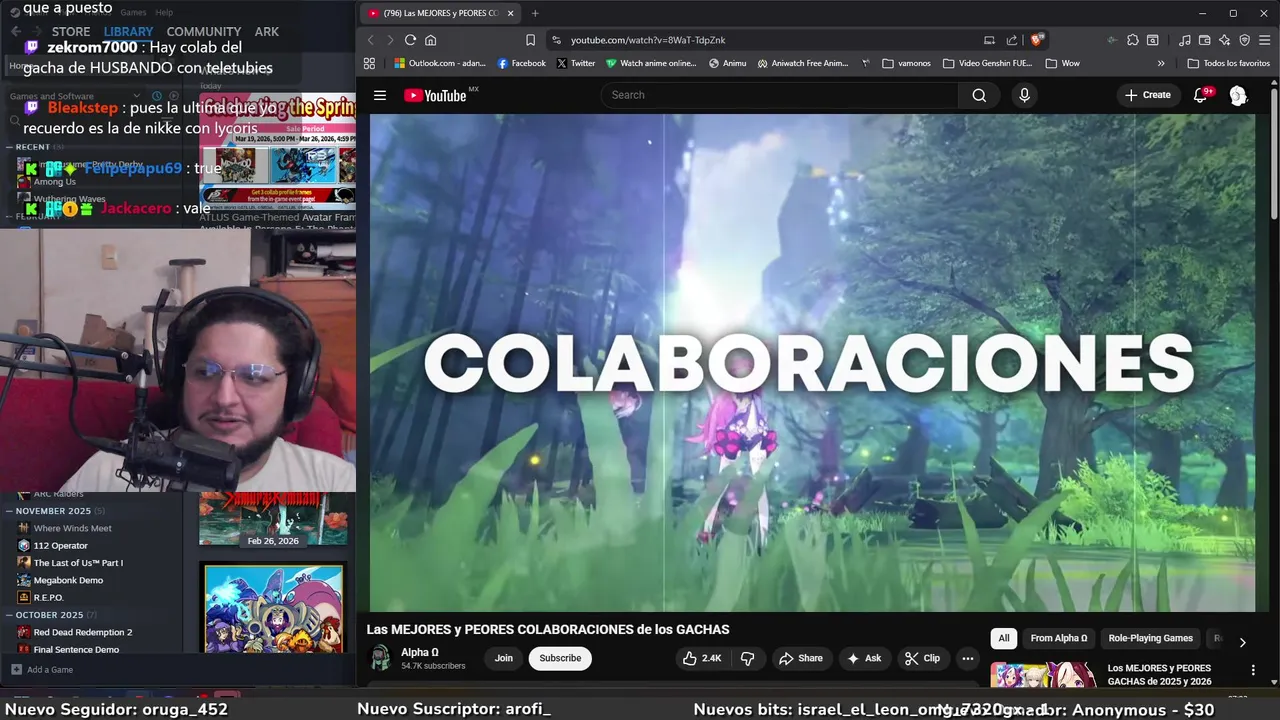This screenshot has height=720, width=1280.
Task: Open site settings icon in address bar
Action: pyautogui.click(x=555, y=40)
